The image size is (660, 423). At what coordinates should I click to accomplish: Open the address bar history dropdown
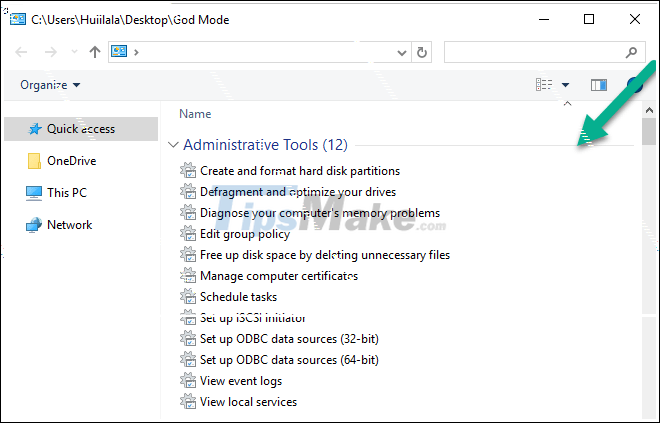(x=402, y=53)
